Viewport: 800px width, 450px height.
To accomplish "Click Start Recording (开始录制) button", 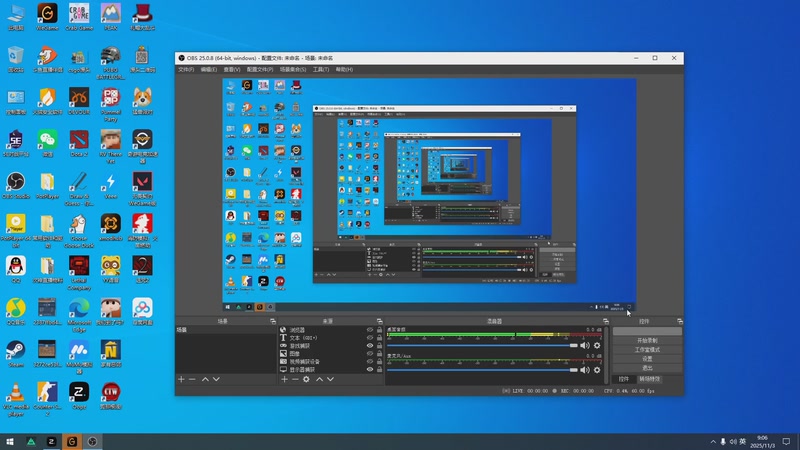I will point(647,340).
